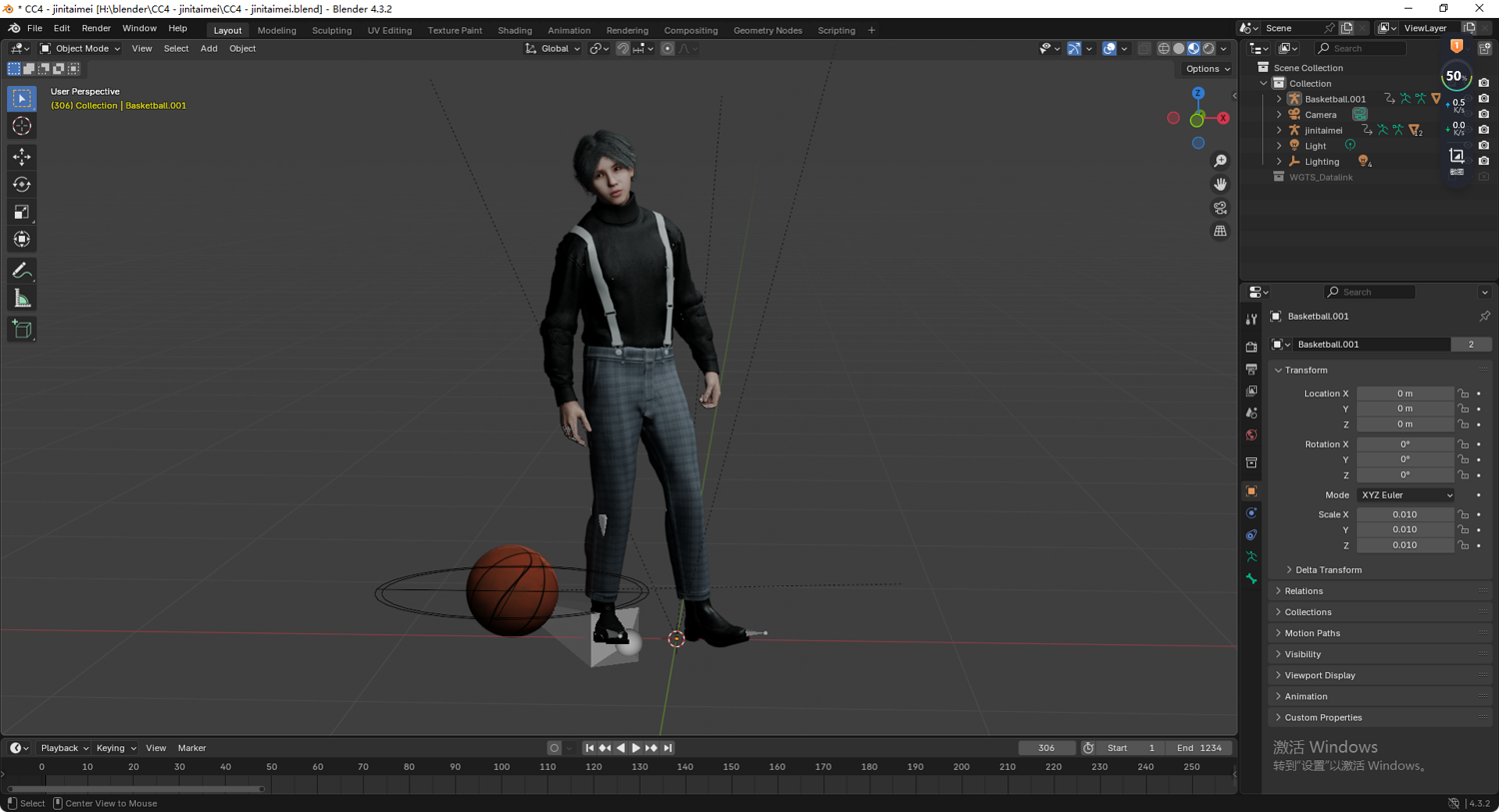
Task: Toggle X-ray mode in viewport header
Action: pyautogui.click(x=1144, y=48)
